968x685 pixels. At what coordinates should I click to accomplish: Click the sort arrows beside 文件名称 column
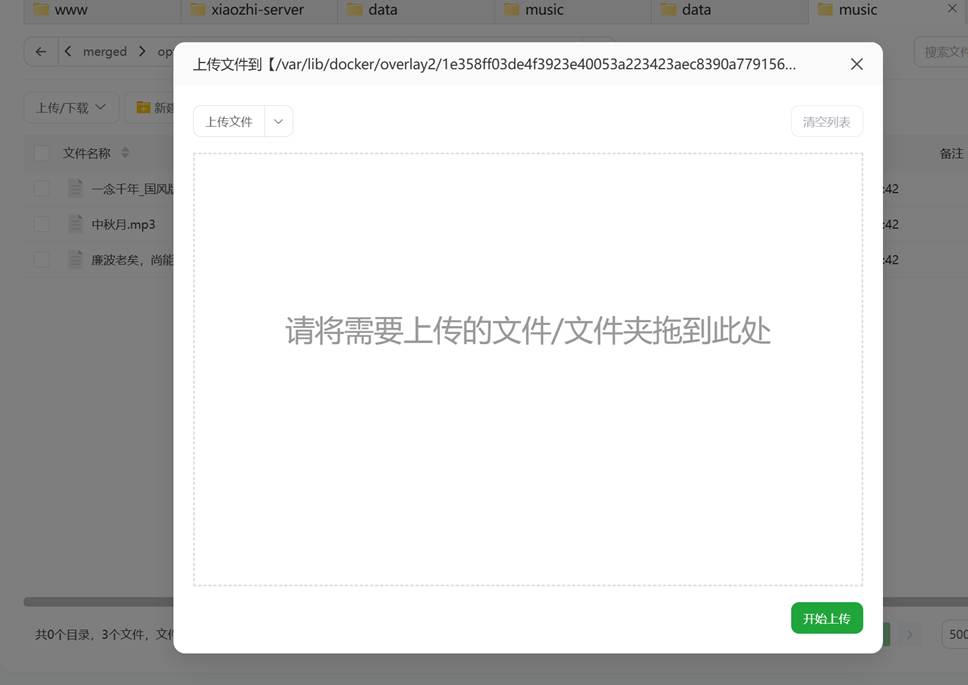pos(125,153)
